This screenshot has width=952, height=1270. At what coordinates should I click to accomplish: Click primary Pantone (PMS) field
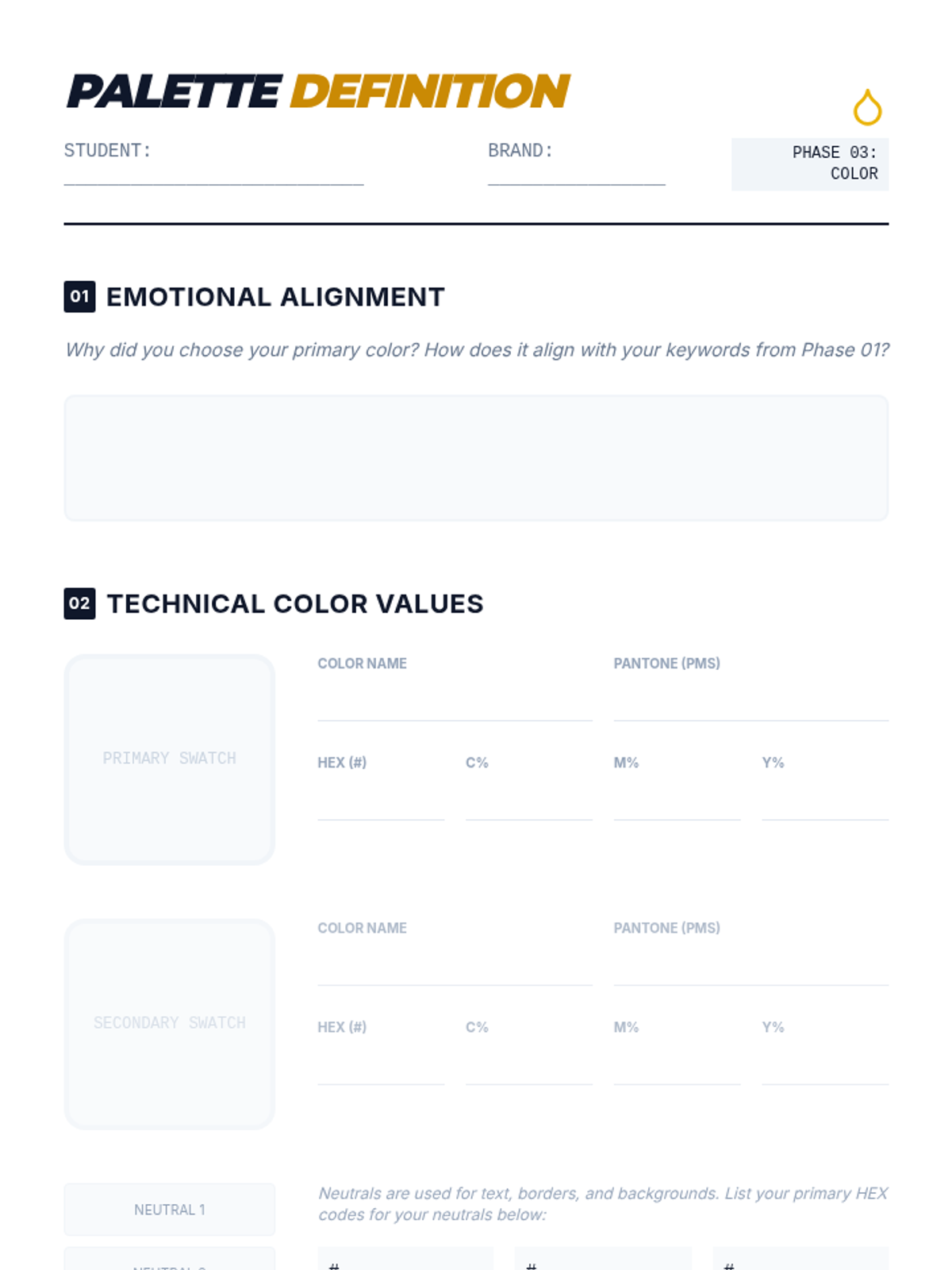pos(750,702)
